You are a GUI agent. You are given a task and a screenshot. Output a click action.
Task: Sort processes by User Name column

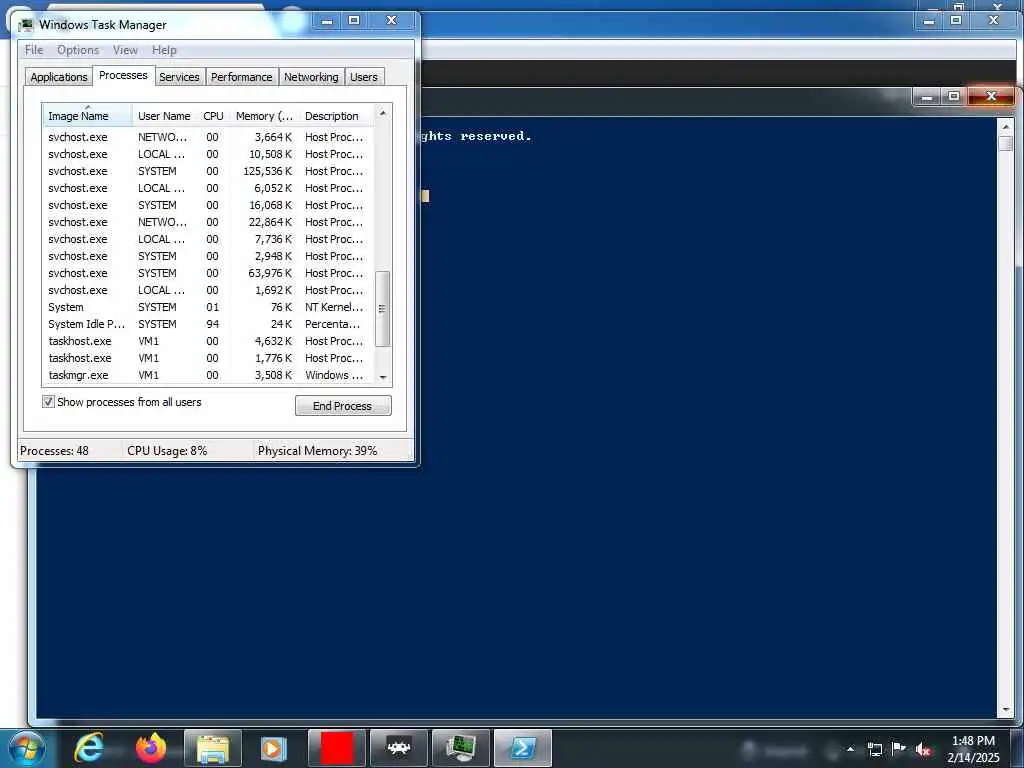pyautogui.click(x=164, y=116)
